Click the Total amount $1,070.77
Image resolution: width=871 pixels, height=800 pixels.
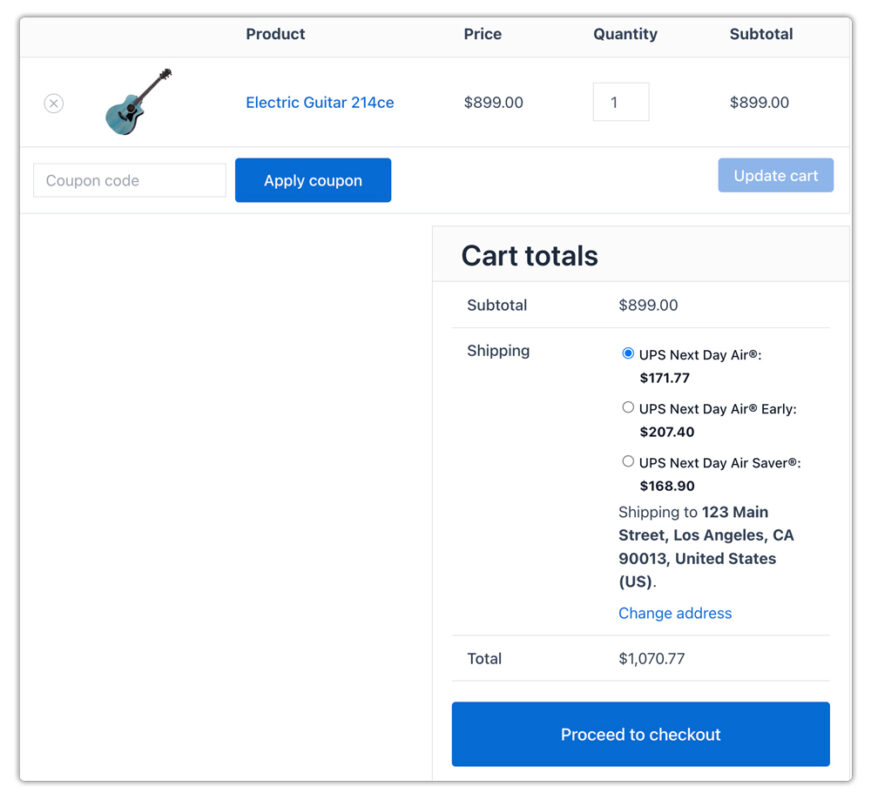[x=649, y=659]
